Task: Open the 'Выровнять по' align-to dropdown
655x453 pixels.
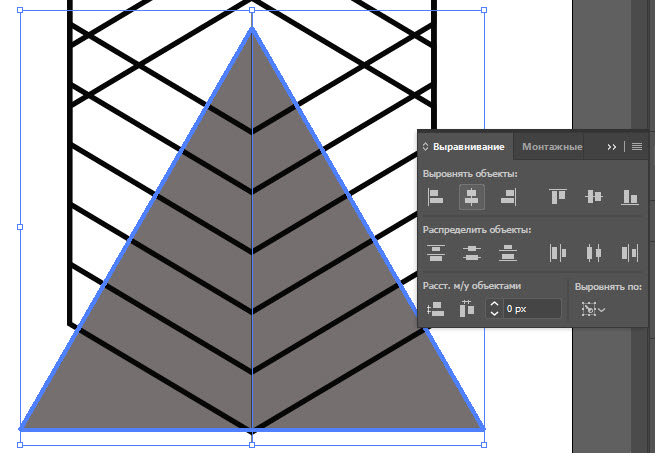Action: 593,310
